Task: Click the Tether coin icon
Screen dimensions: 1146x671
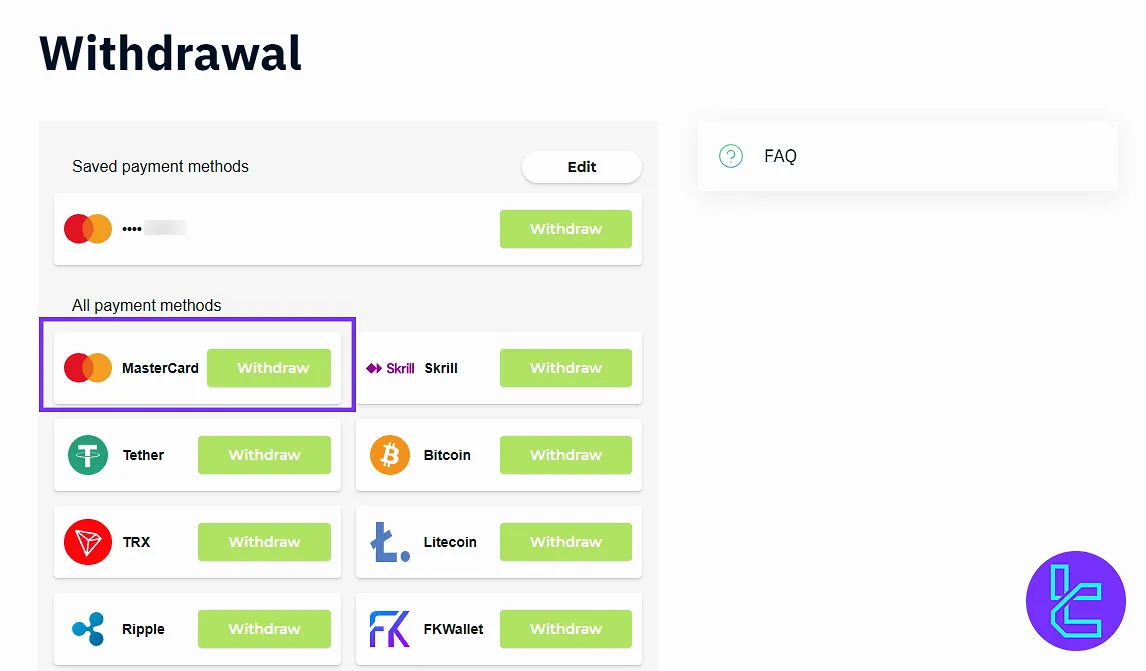Action: point(88,455)
